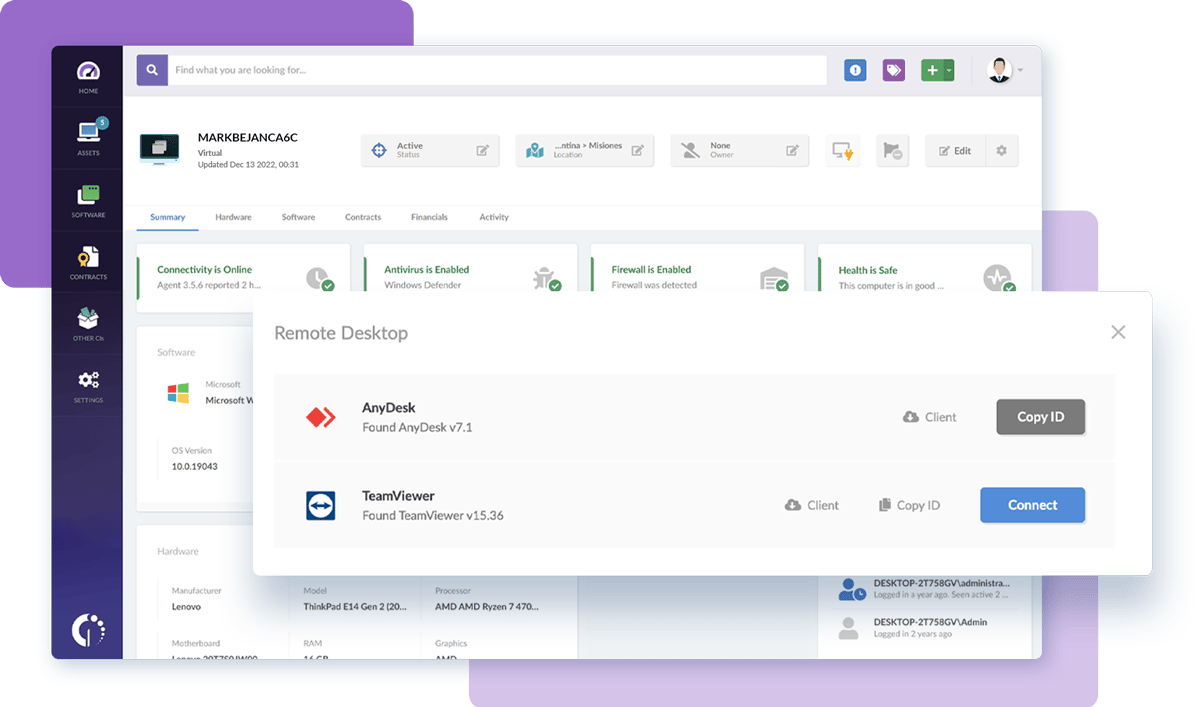Copy the AnyDesk ID
This screenshot has width=1200, height=707.
coord(1040,417)
